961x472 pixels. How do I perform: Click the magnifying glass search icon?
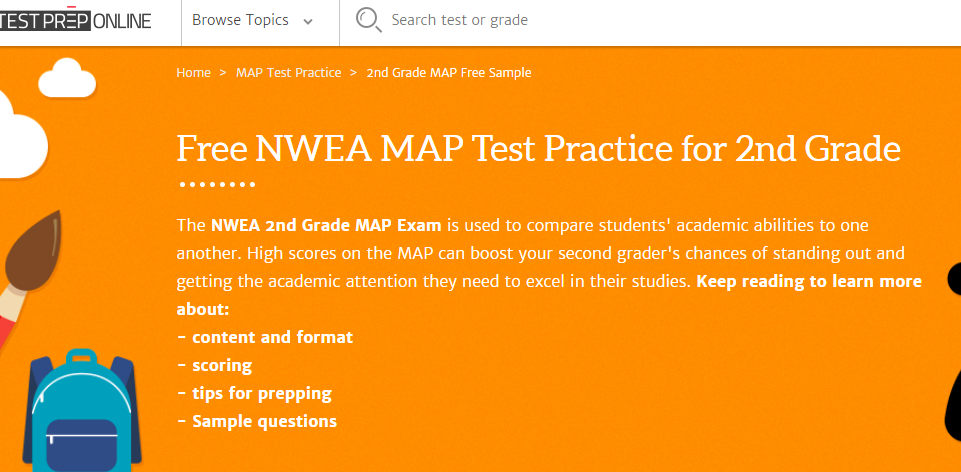tap(368, 20)
